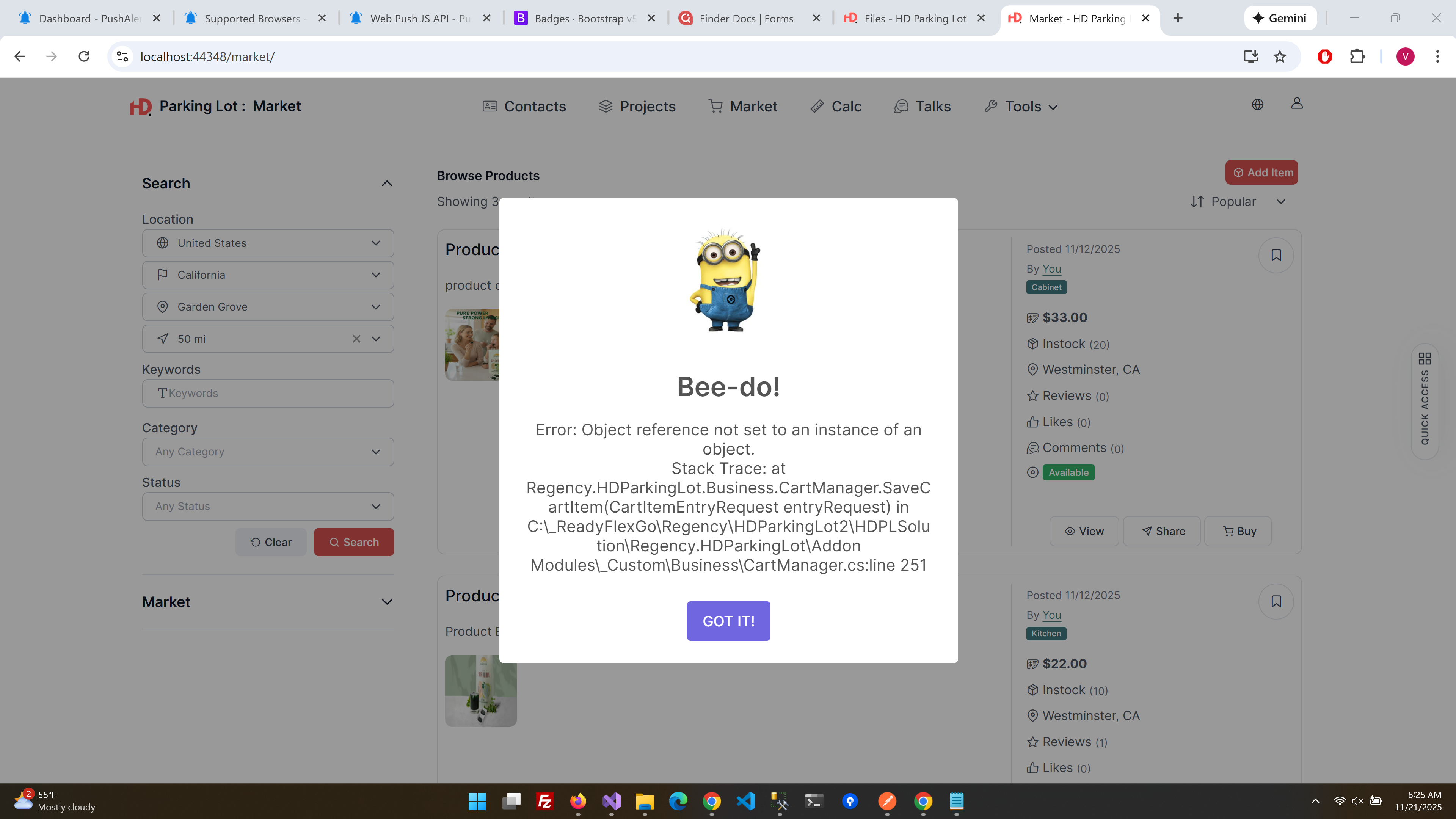Open the Any Category dropdown
1456x819 pixels.
[268, 452]
